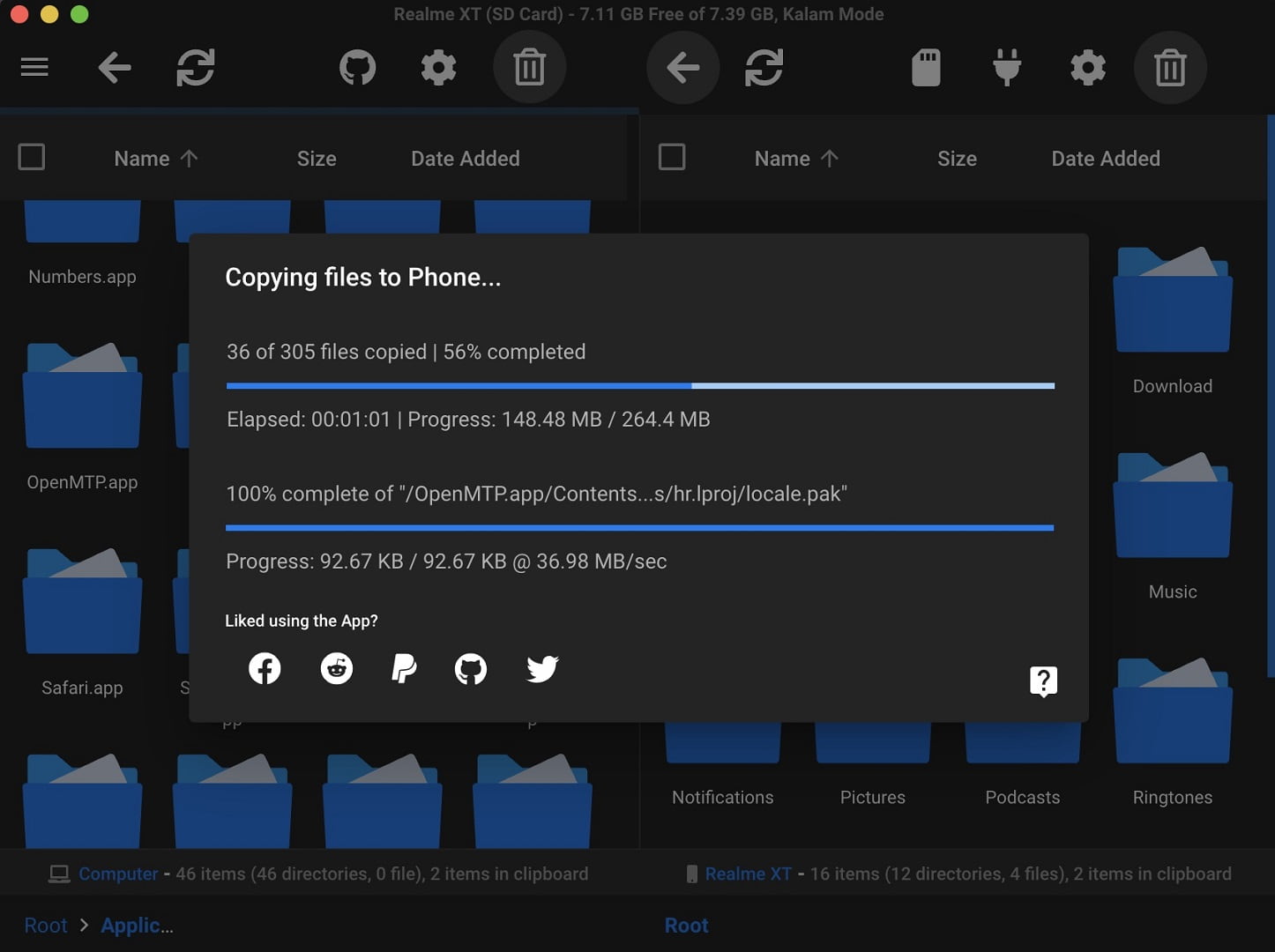This screenshot has height=952, width=1275.
Task: Click the Root breadcrumb in right pane
Action: click(x=686, y=925)
